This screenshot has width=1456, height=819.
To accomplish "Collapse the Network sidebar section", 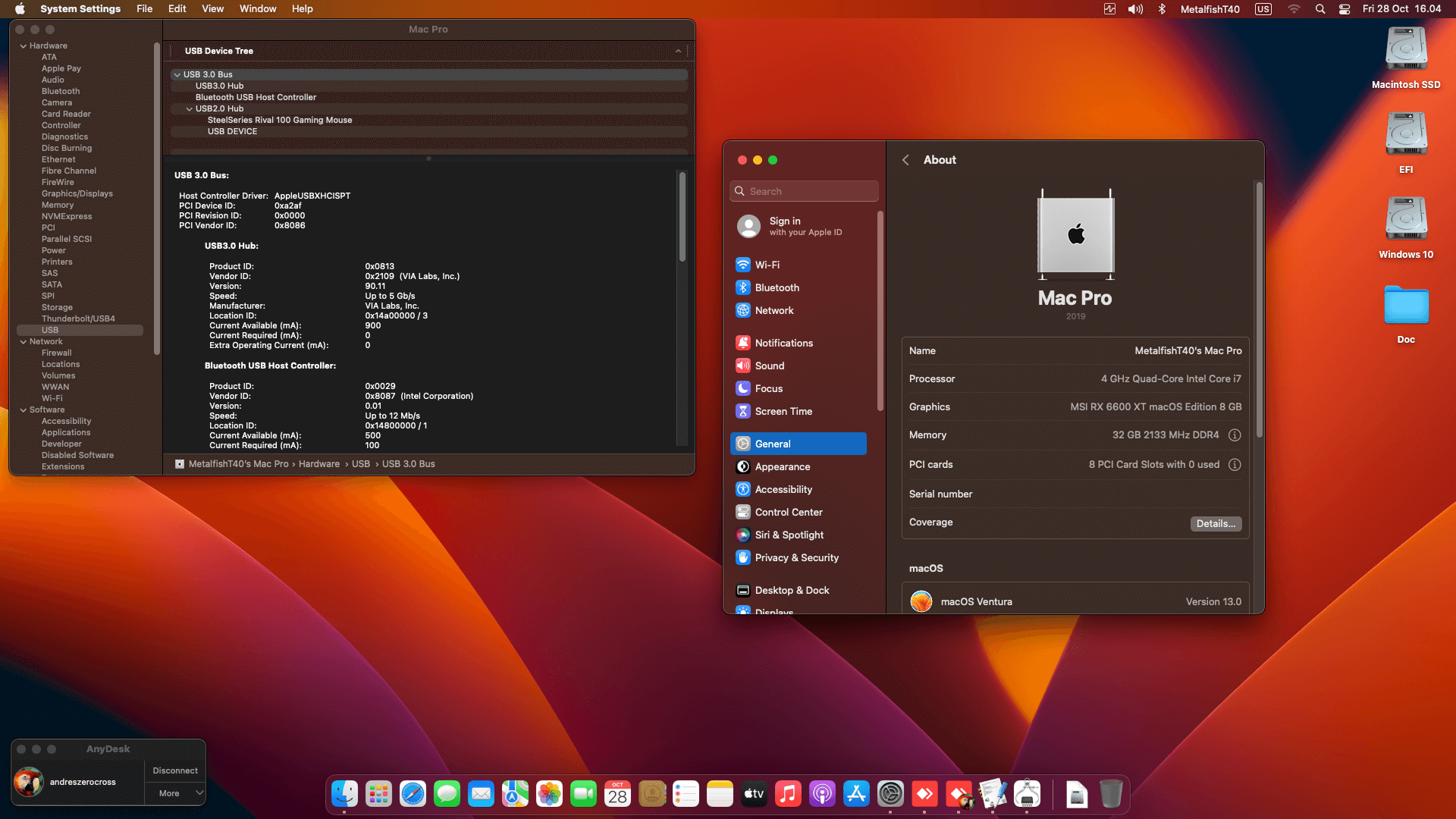I will pyautogui.click(x=24, y=342).
